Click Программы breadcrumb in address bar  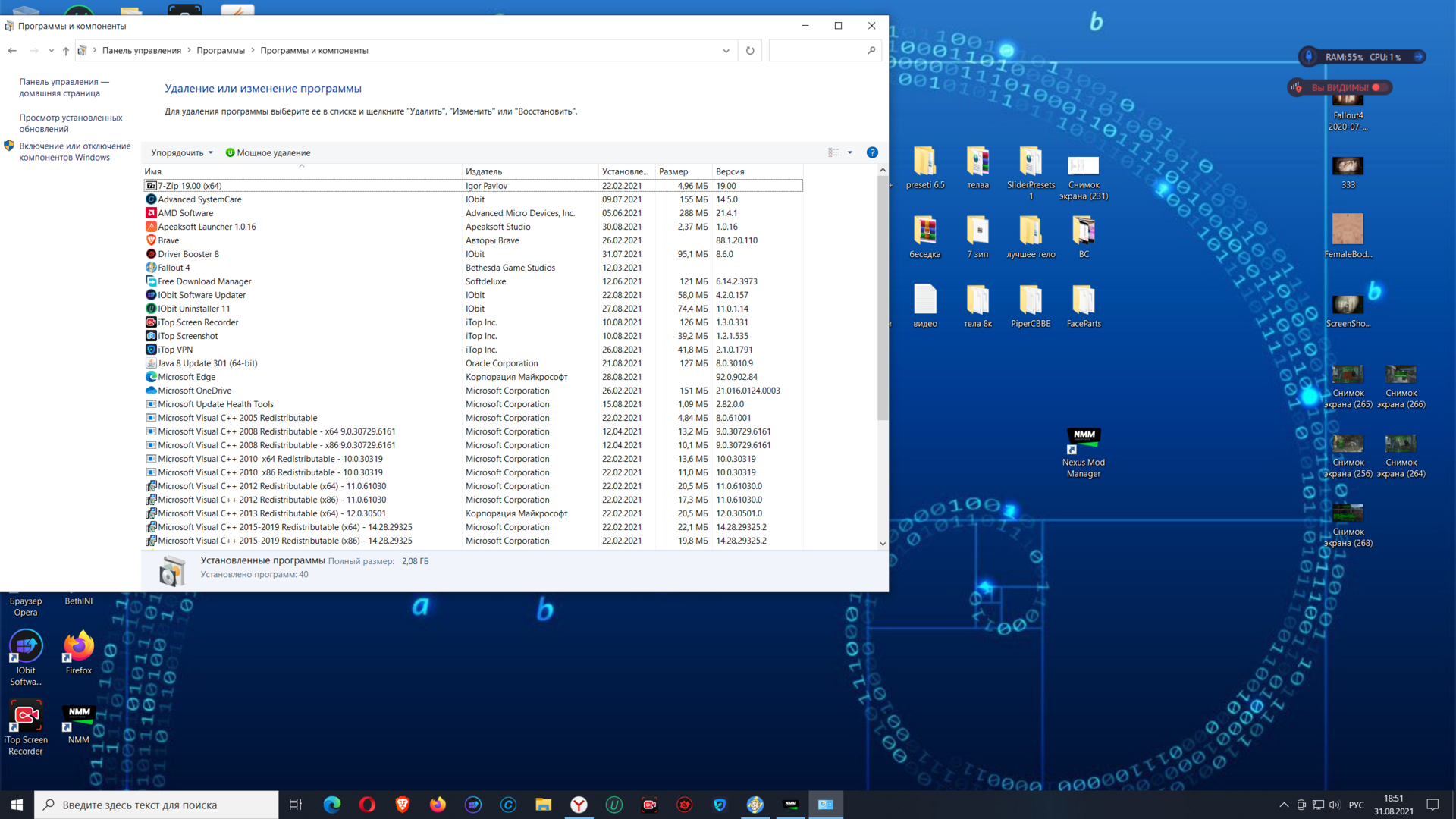click(221, 51)
